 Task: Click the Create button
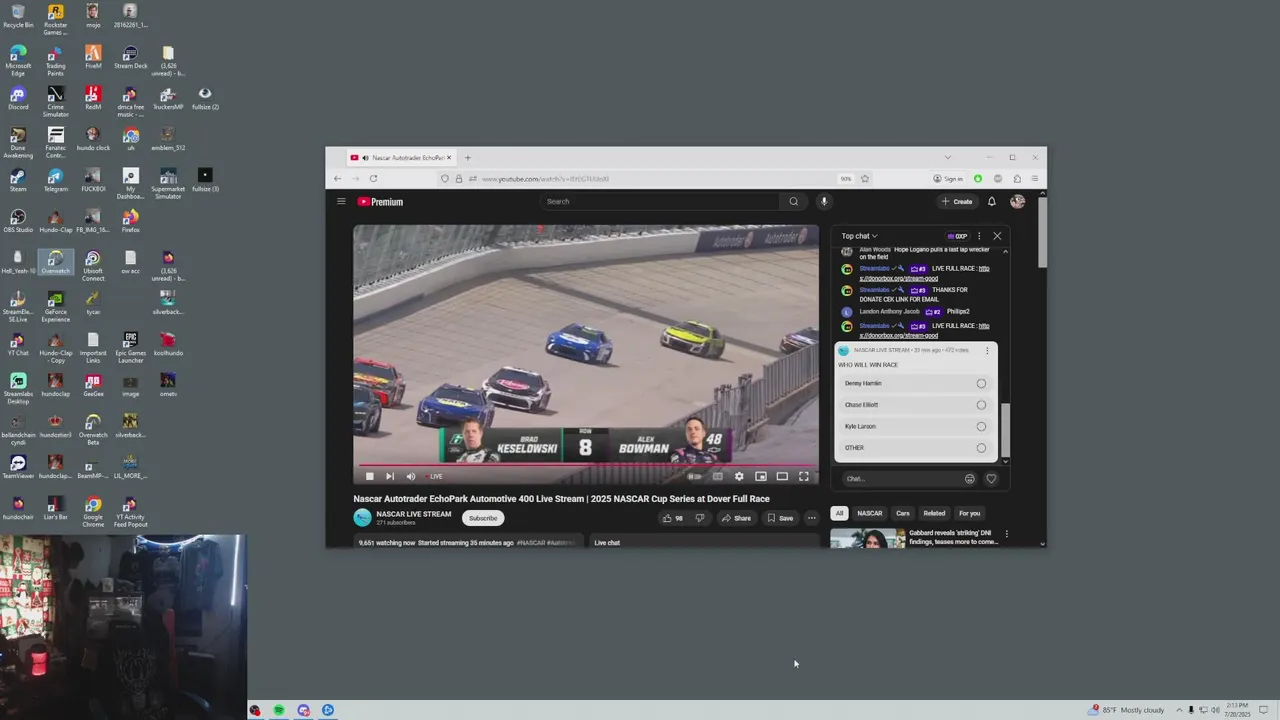click(957, 201)
